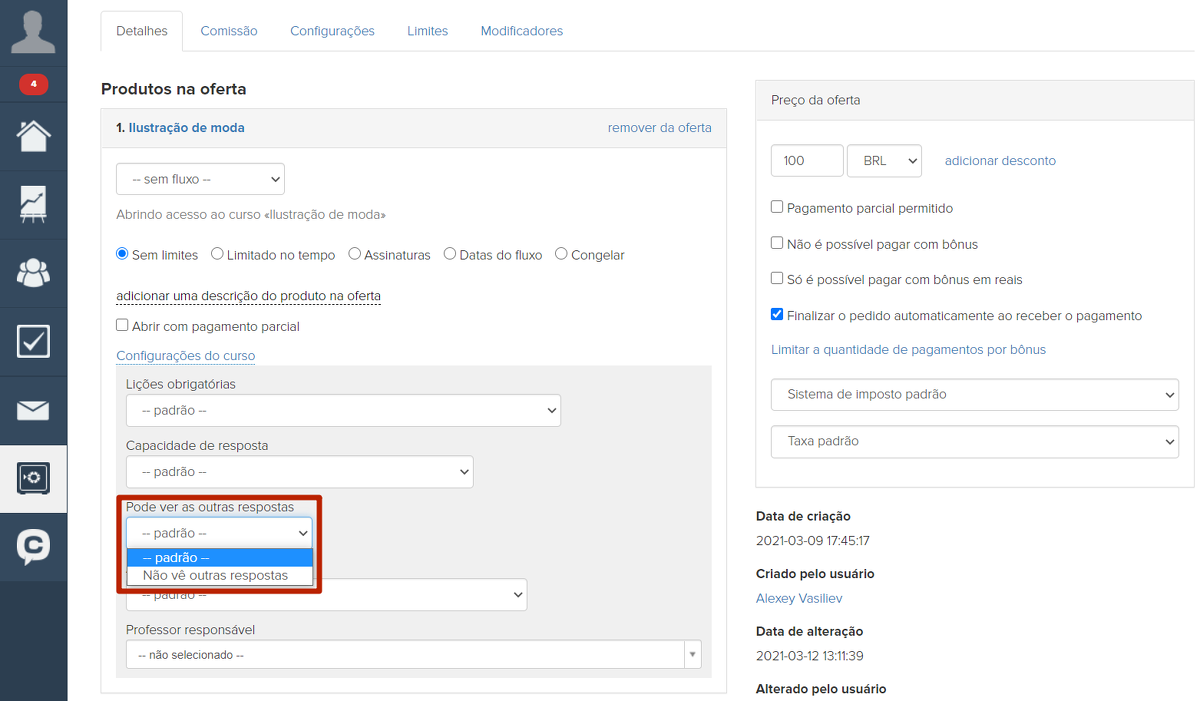Screen dimensions: 1200x701
Task: Open the analytics chart board icon
Action: (x=33, y=204)
